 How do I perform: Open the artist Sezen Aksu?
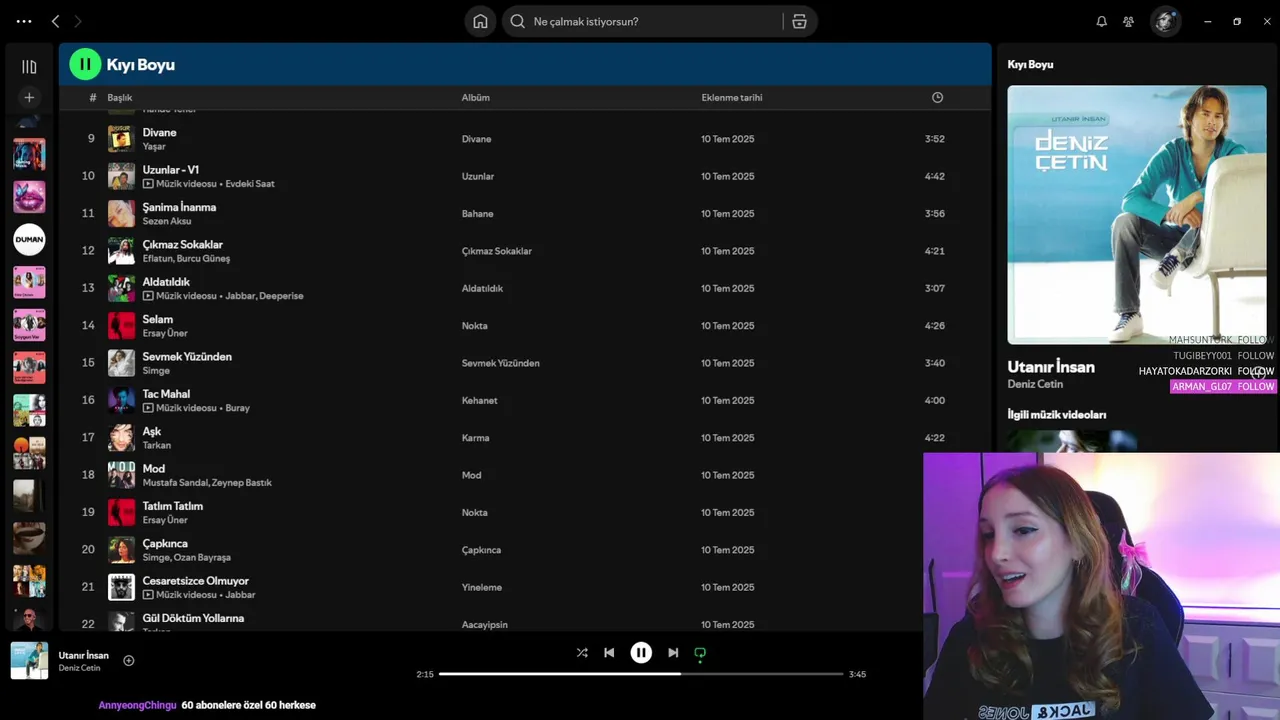(x=167, y=221)
